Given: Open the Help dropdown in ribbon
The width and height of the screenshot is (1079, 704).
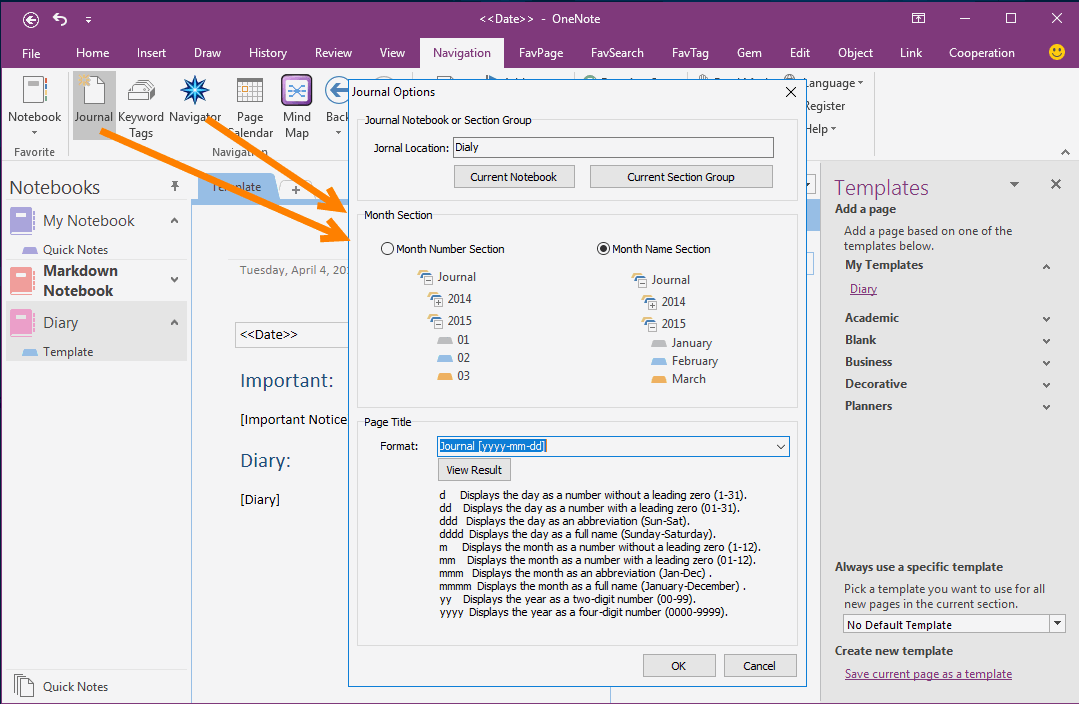Looking at the screenshot, I should coord(820,129).
